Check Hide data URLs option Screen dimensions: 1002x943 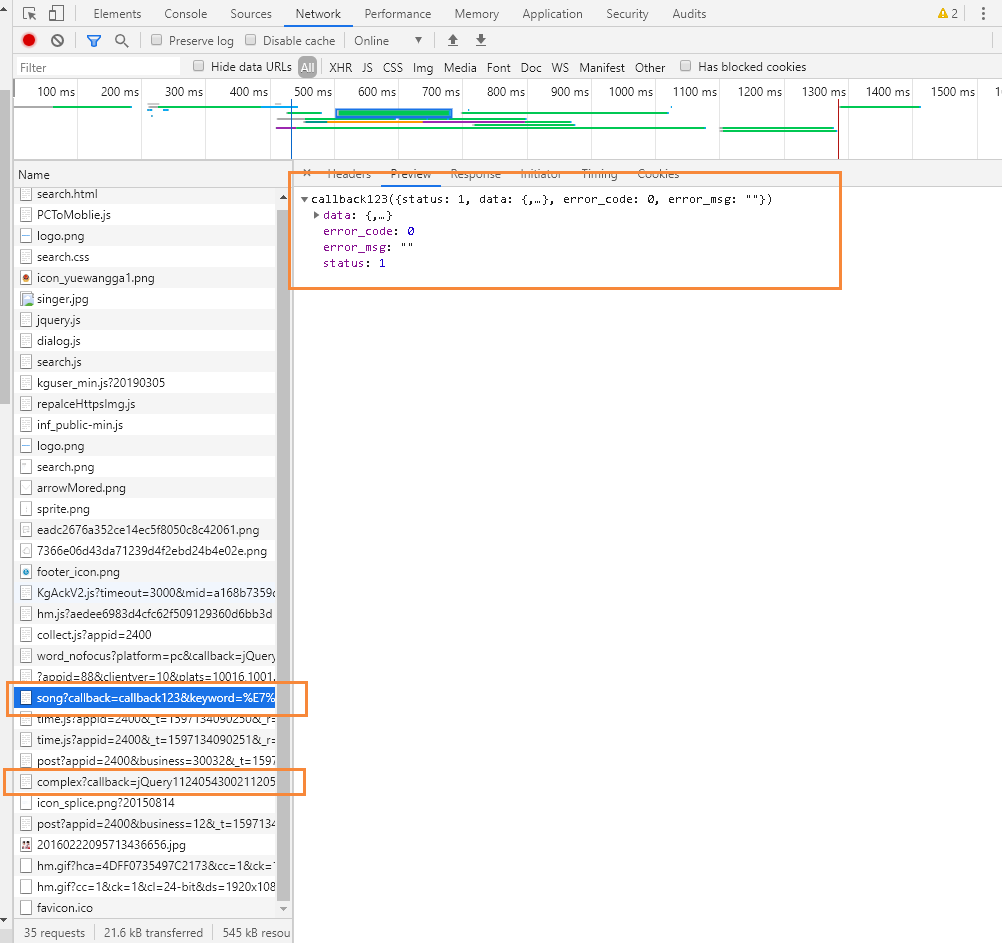(x=198, y=66)
